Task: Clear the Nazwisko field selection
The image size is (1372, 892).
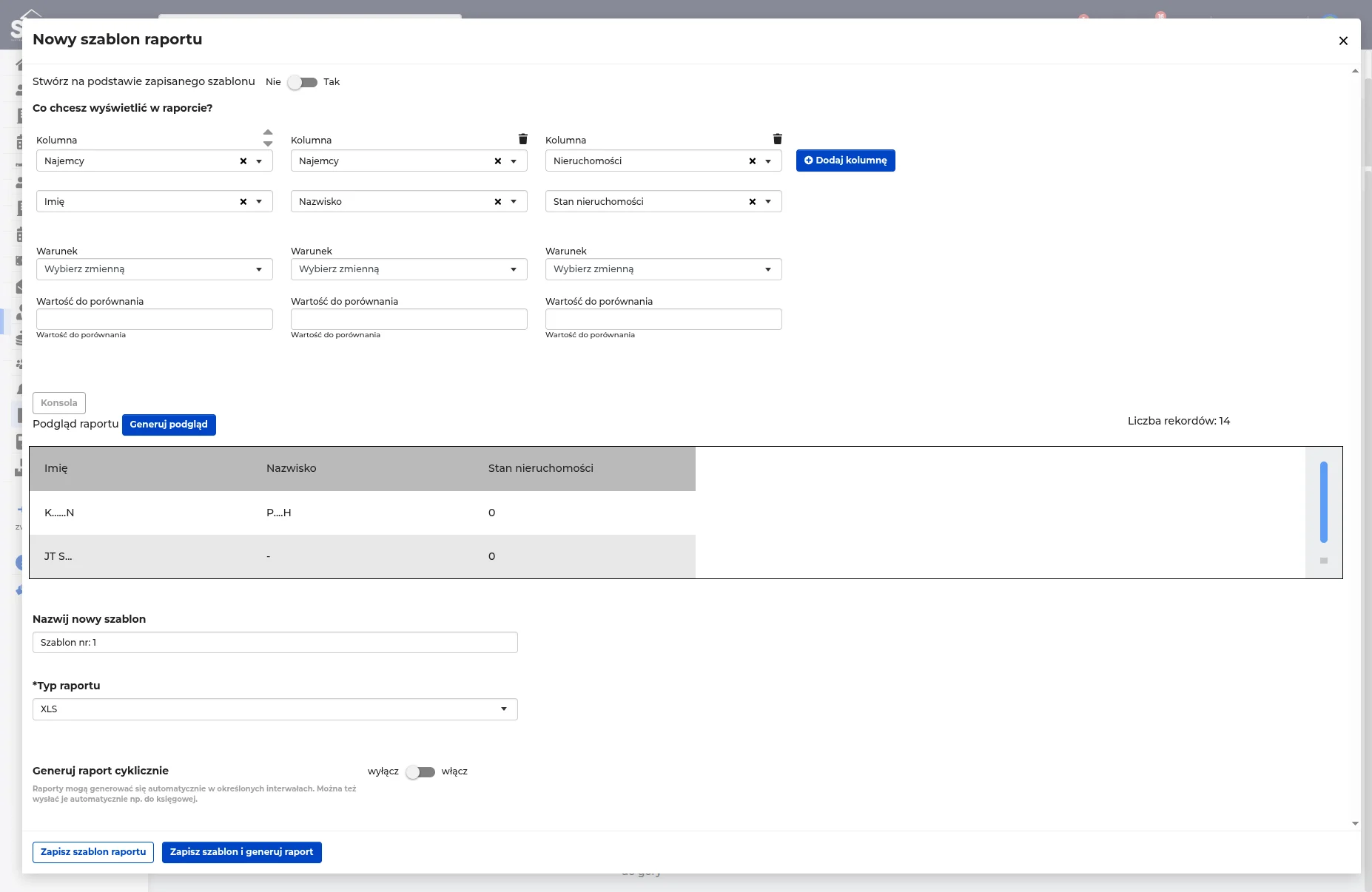Action: click(x=497, y=202)
